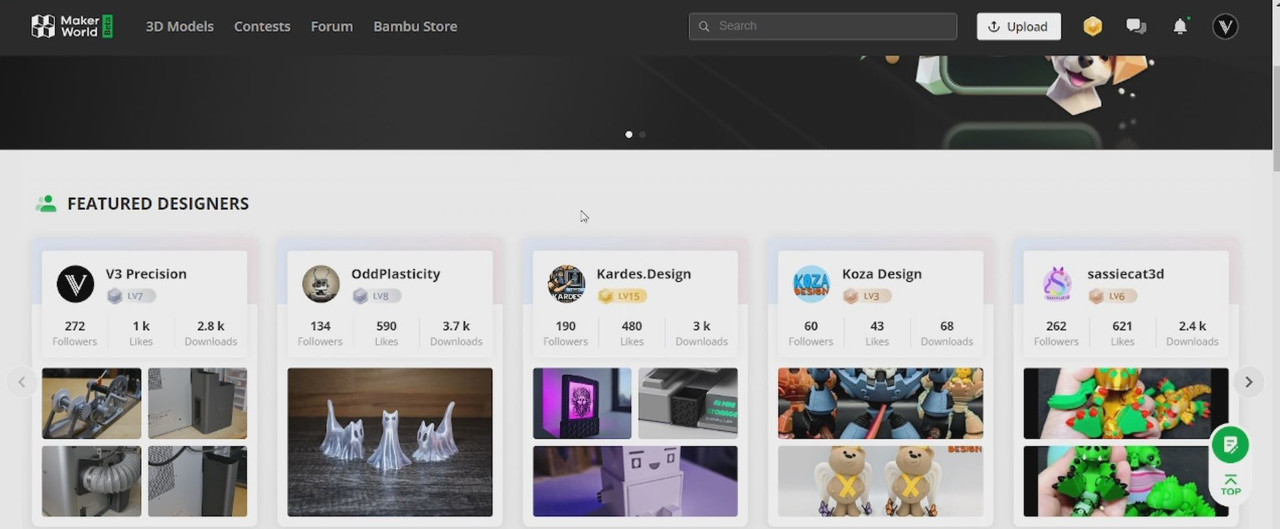Click the MakerWorld logo
This screenshot has height=529, width=1280.
71,26
